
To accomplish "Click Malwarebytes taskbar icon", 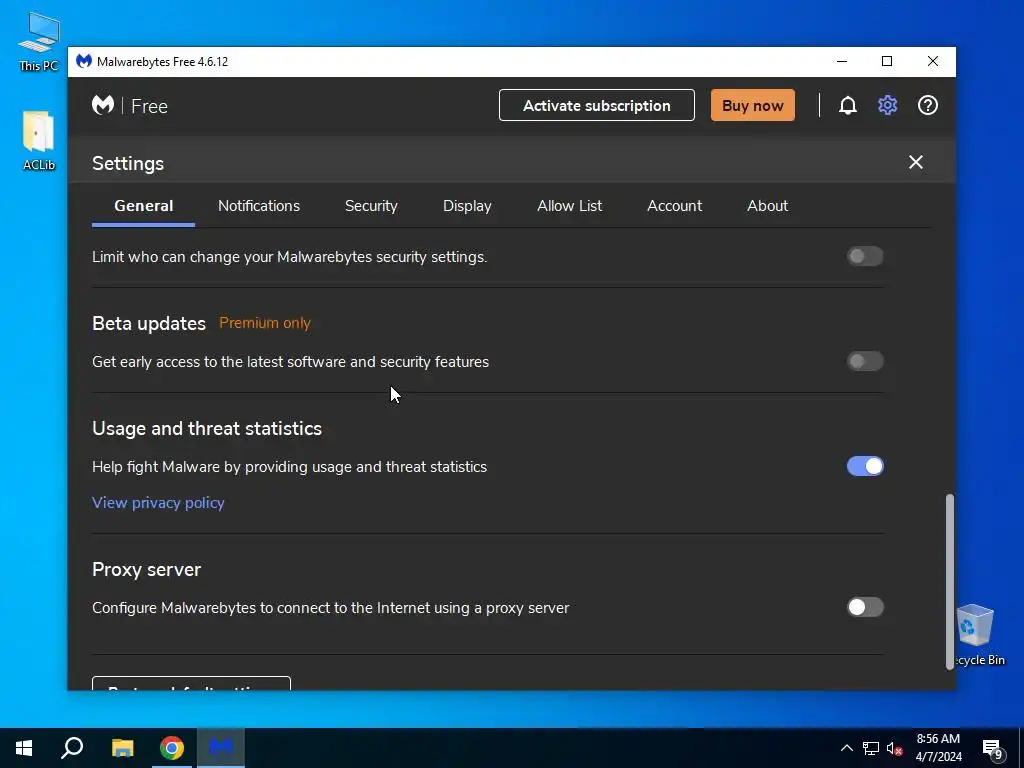I will point(221,748).
